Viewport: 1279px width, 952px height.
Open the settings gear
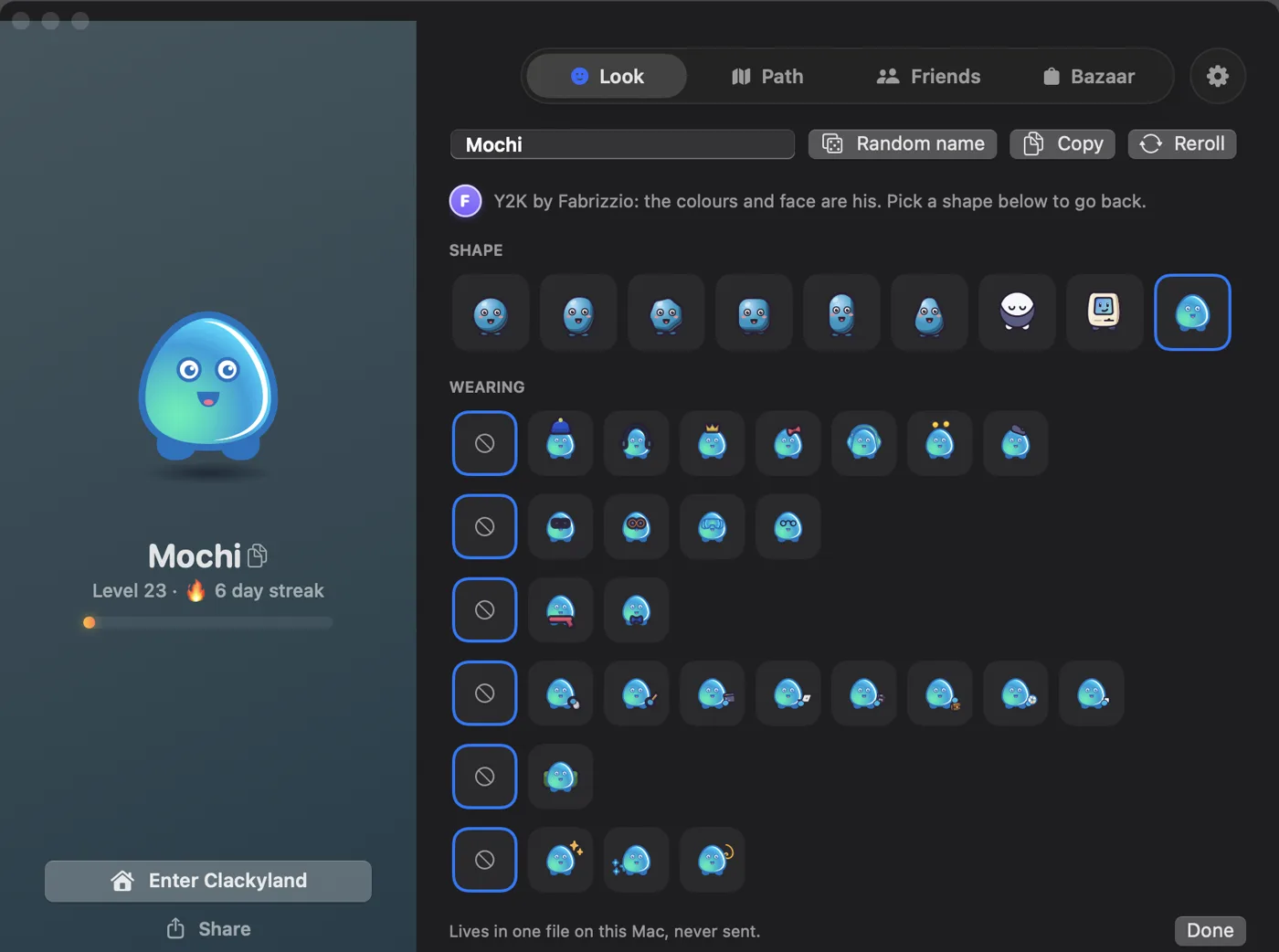[x=1218, y=76]
